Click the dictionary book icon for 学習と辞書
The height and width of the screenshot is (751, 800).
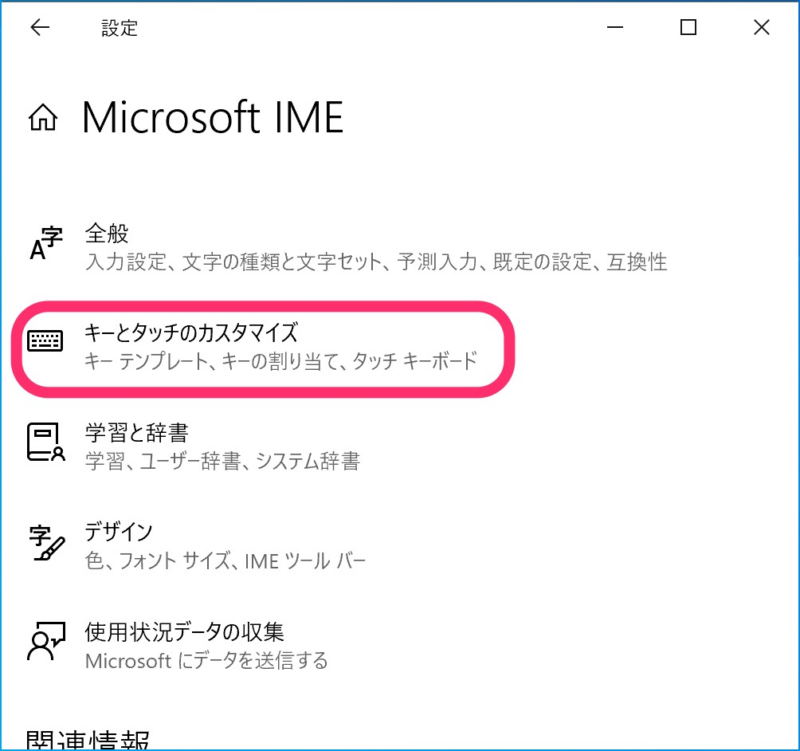46,442
